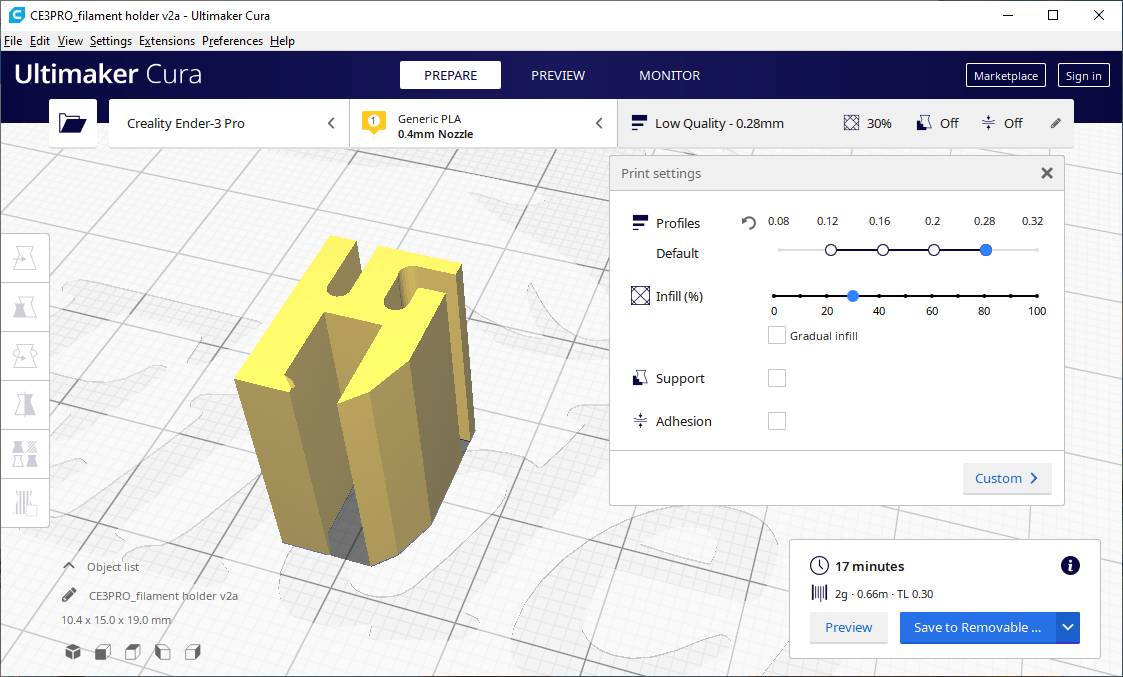This screenshot has height=677, width=1123.
Task: Select the 0.2 profile radio point
Action: 934,250
